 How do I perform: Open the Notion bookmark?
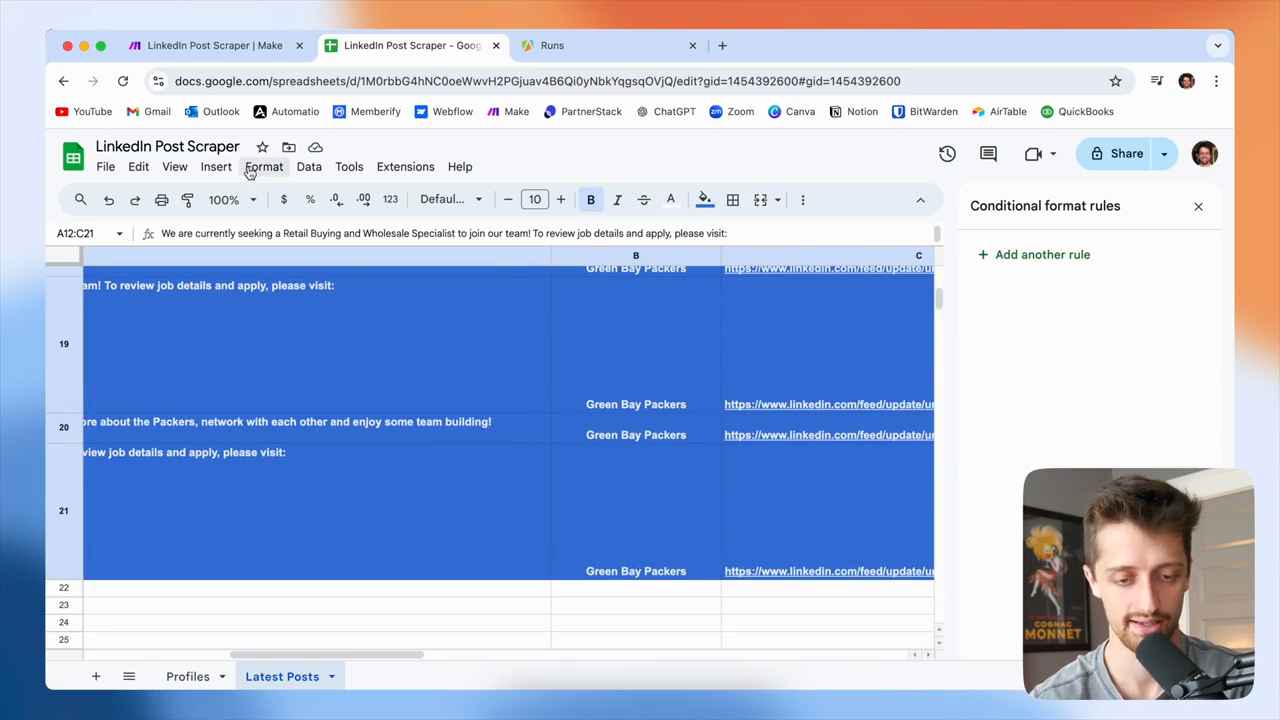click(x=853, y=112)
